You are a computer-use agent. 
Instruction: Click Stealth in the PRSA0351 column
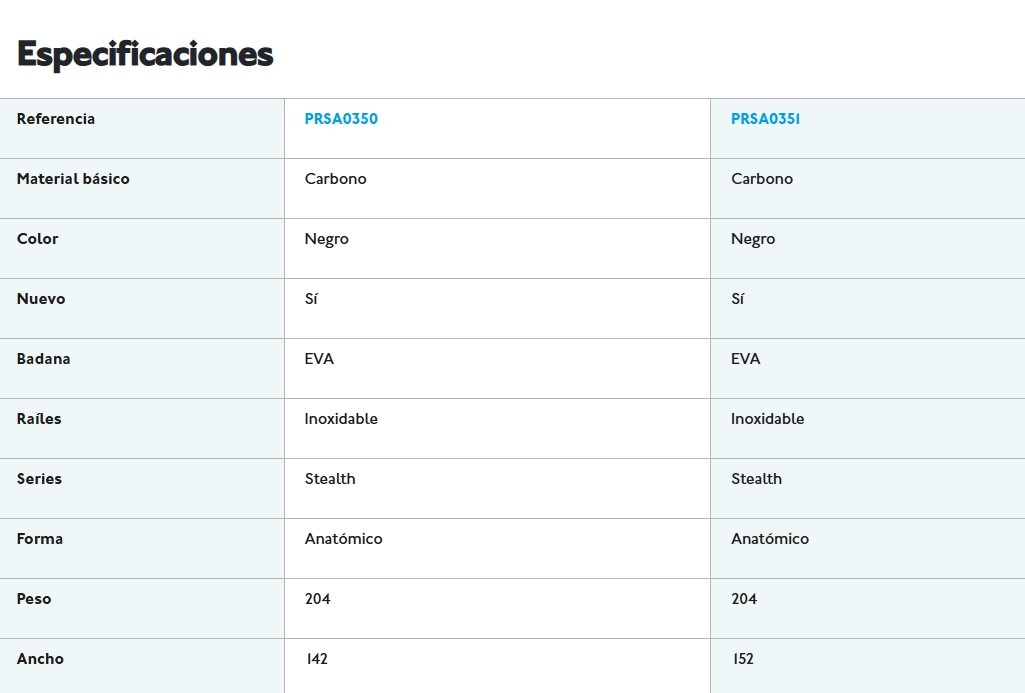point(756,479)
